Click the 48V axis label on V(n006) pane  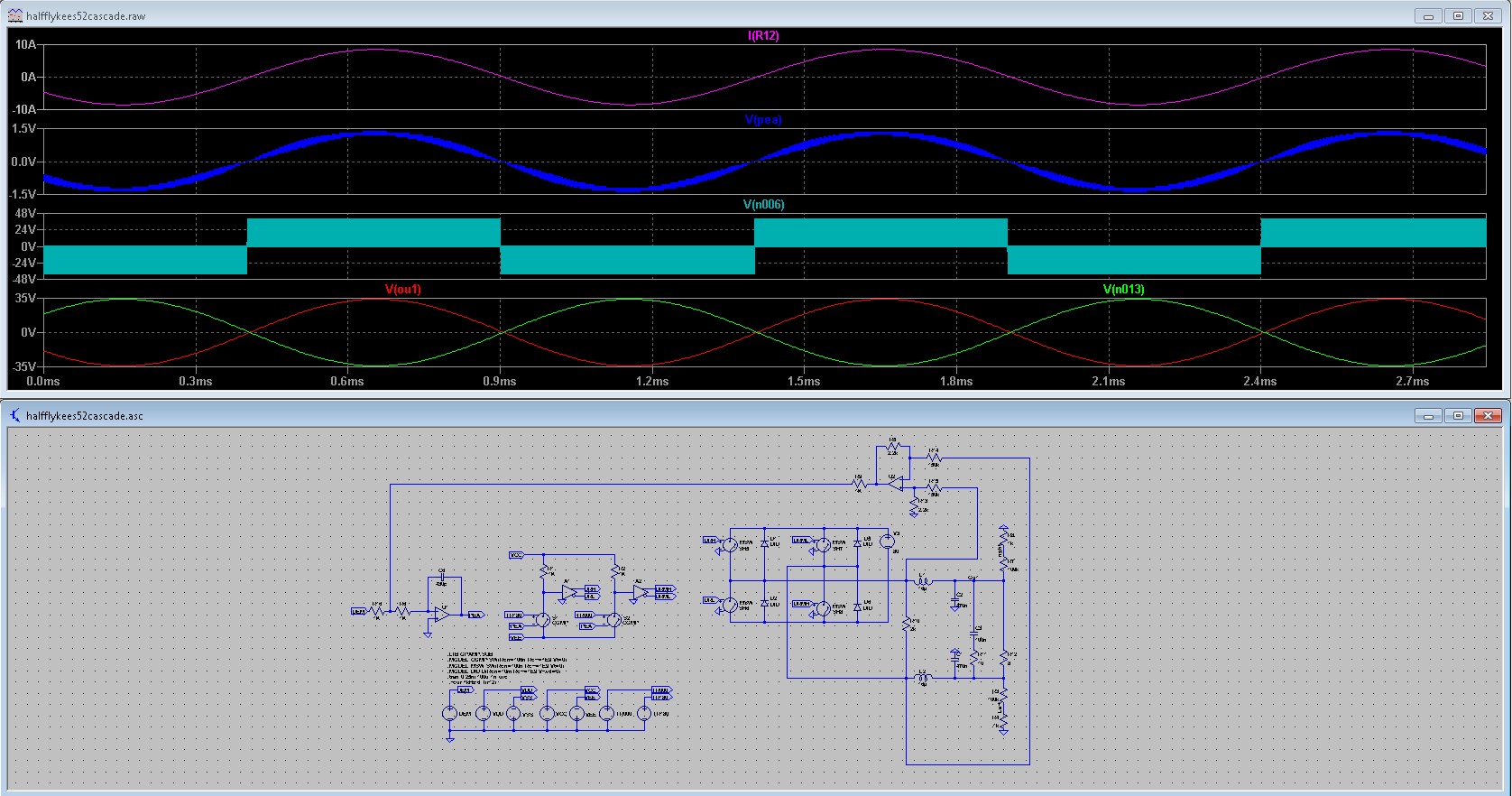pyautogui.click(x=26, y=213)
